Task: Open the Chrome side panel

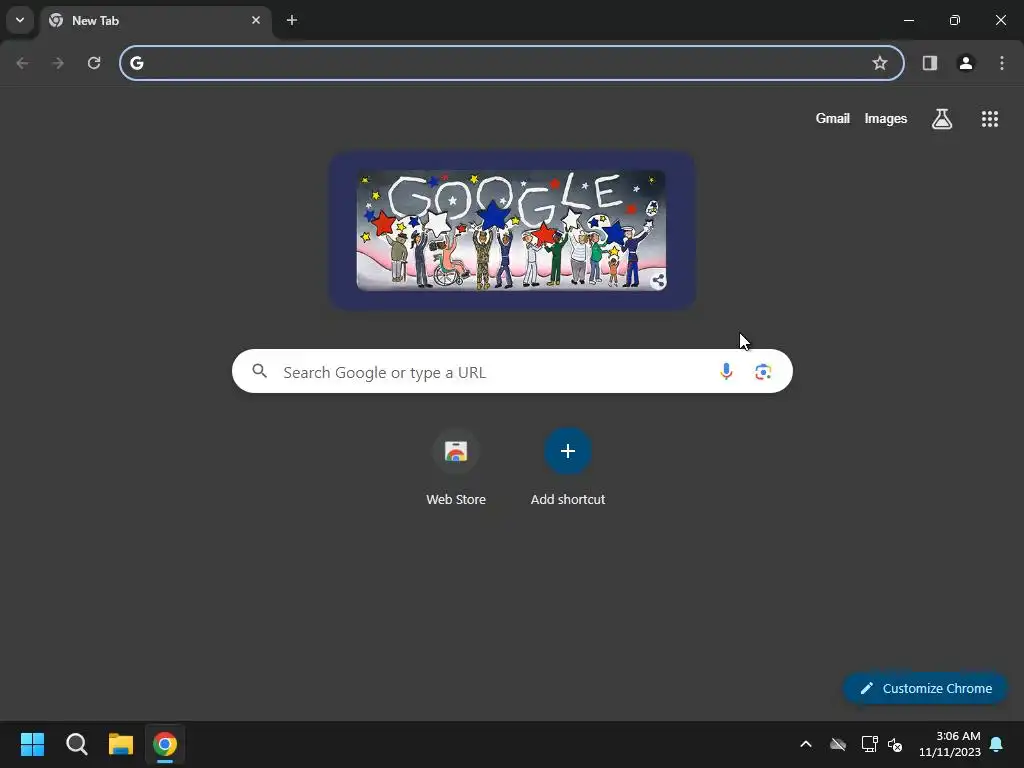Action: click(930, 63)
